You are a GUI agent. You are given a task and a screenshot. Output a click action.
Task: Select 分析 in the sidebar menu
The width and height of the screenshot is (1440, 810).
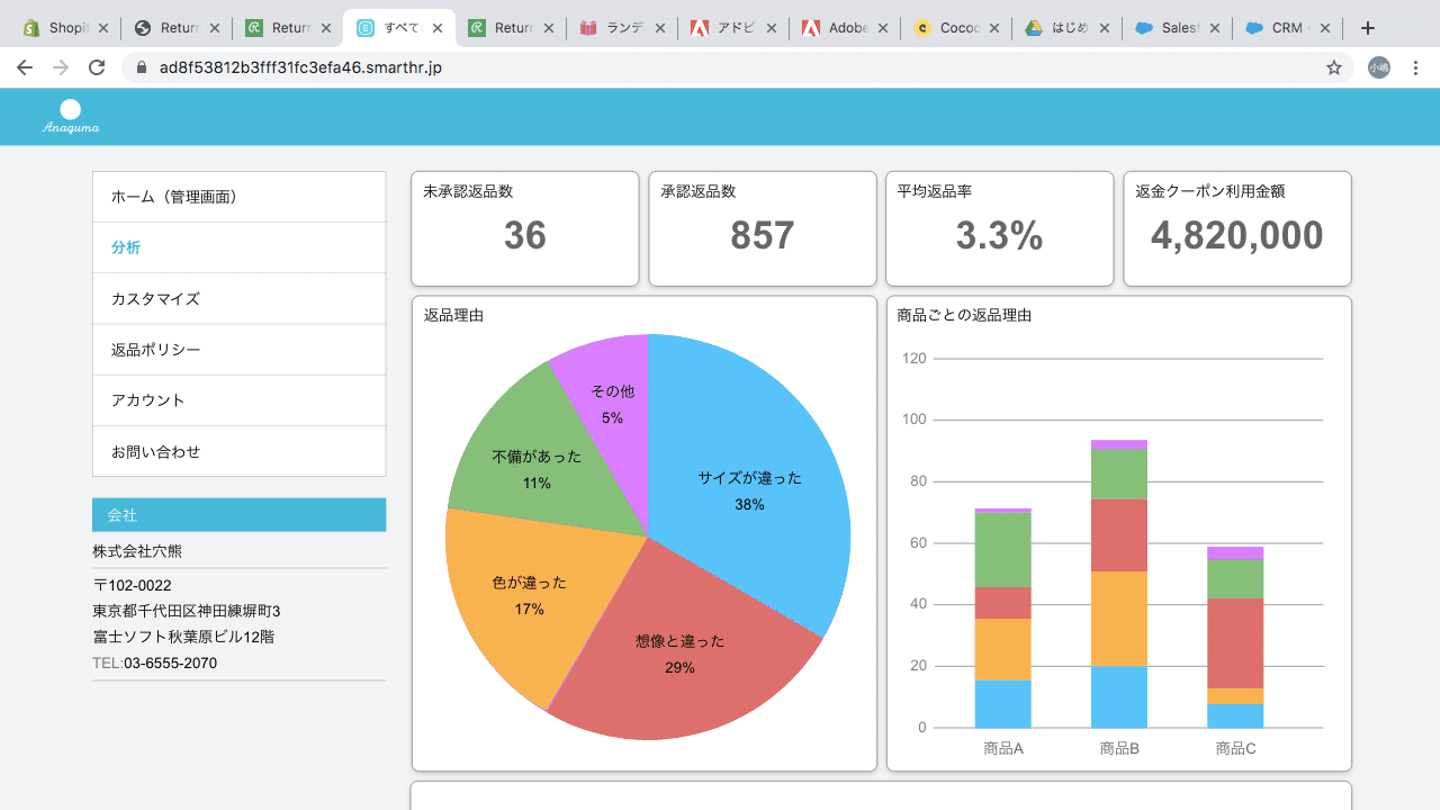pos(239,248)
